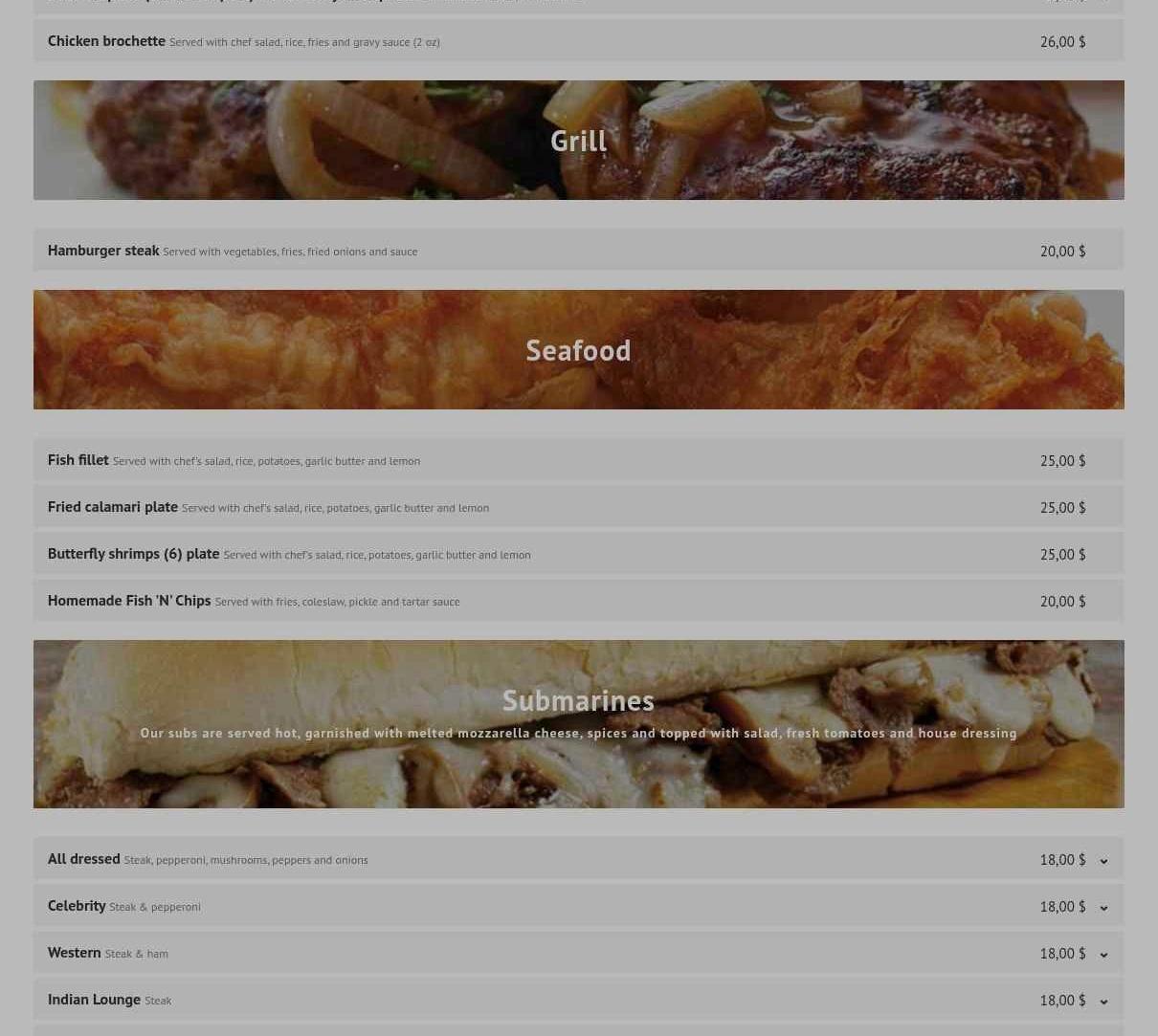Expand the Indian Lounge sub chevron
1158x1036 pixels.
pyautogui.click(x=1103, y=1001)
